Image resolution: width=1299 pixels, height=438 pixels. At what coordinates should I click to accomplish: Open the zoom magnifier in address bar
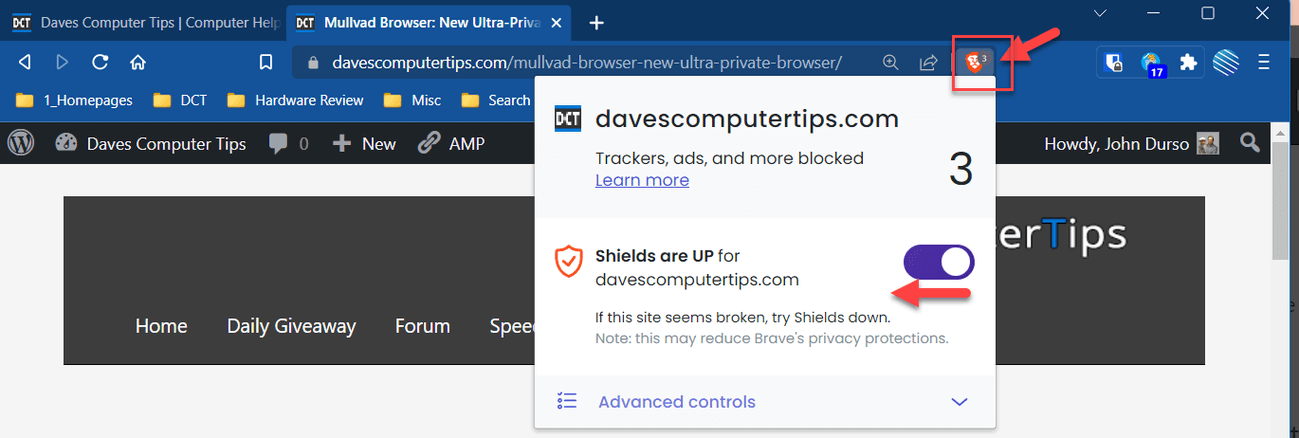click(890, 62)
